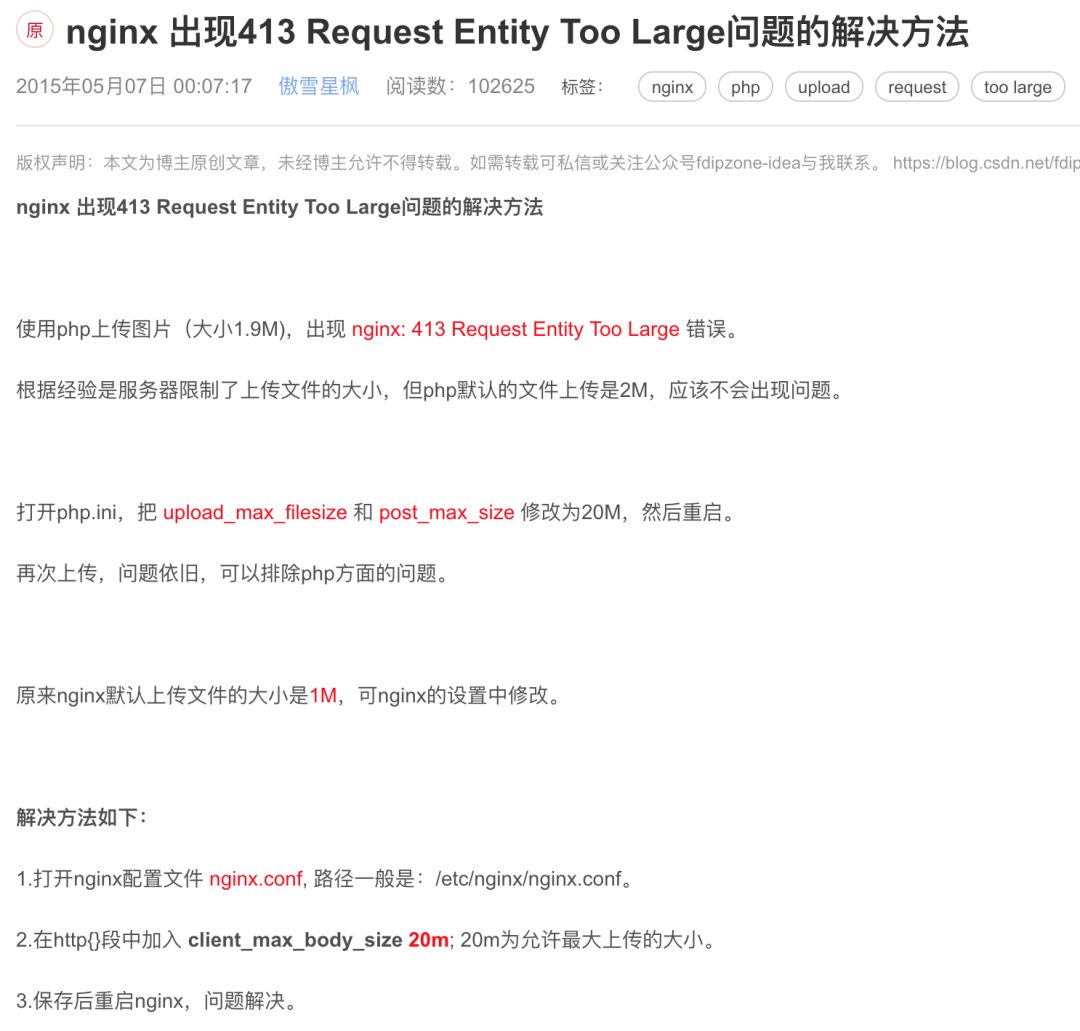Viewport: 1080px width, 1031px height.
Task: Click red nginx.conf text in step 1
Action: (256, 879)
